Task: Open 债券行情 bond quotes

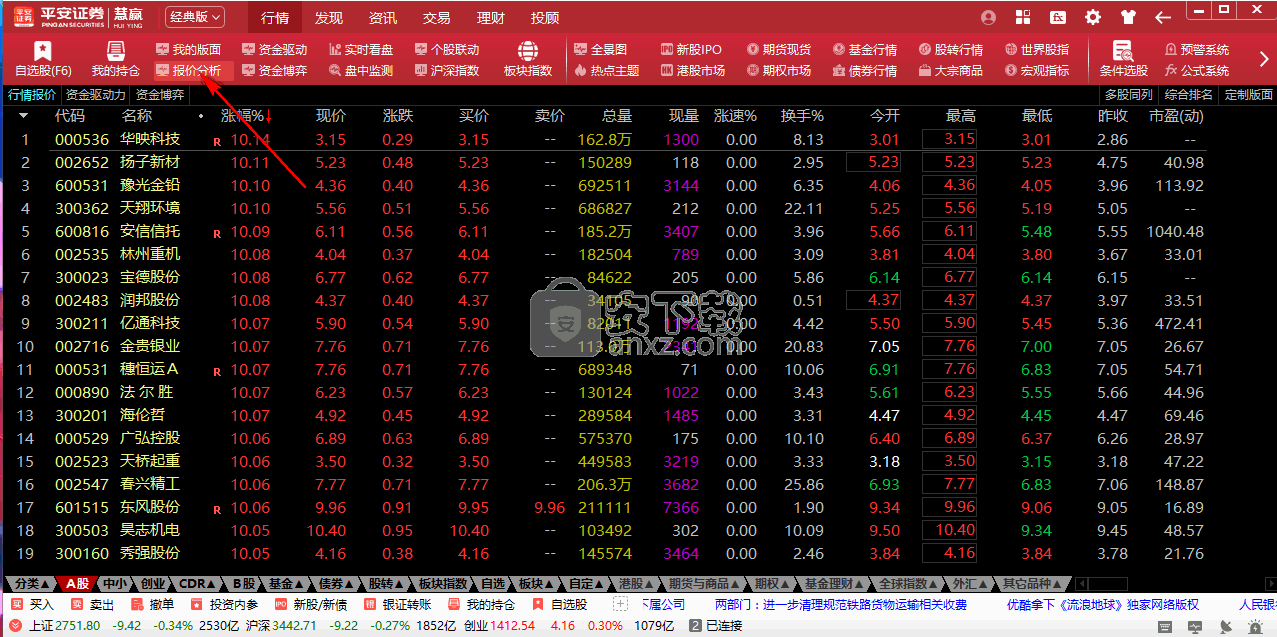Action: click(x=864, y=71)
